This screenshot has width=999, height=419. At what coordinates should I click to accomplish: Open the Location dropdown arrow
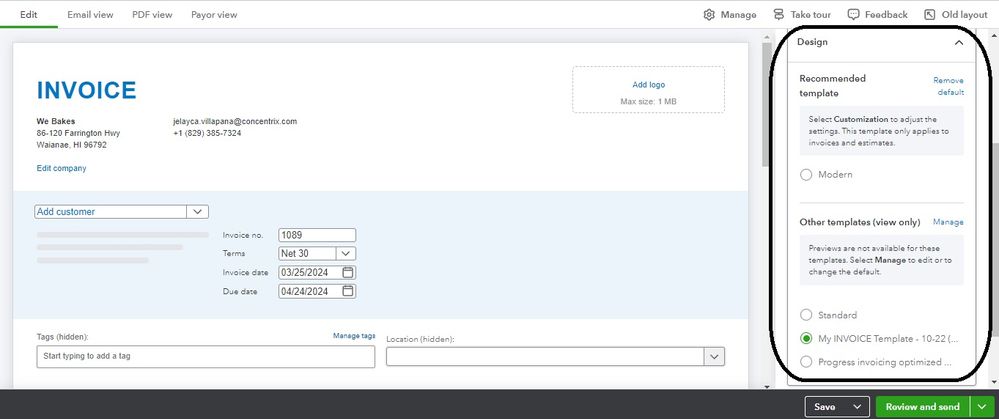(x=714, y=357)
